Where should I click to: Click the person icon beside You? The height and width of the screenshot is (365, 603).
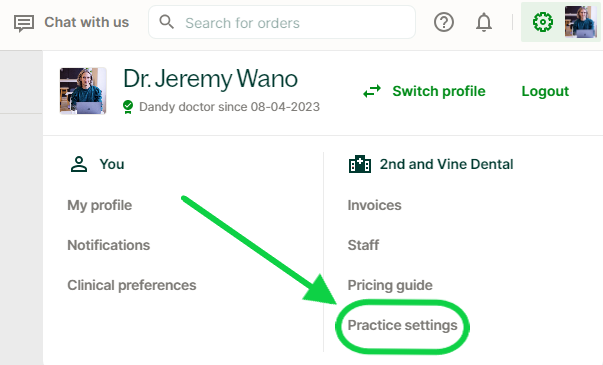pyautogui.click(x=79, y=164)
